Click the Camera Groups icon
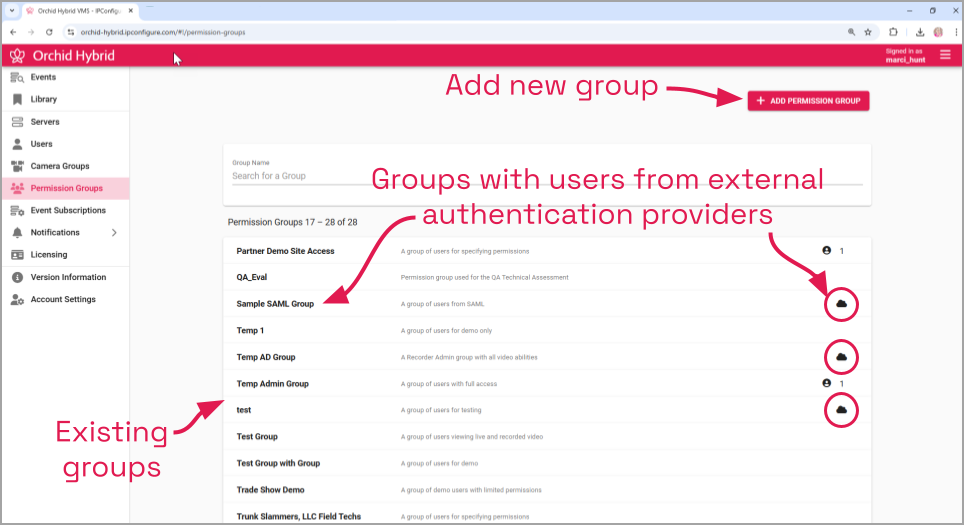This screenshot has width=964, height=525. point(17,166)
